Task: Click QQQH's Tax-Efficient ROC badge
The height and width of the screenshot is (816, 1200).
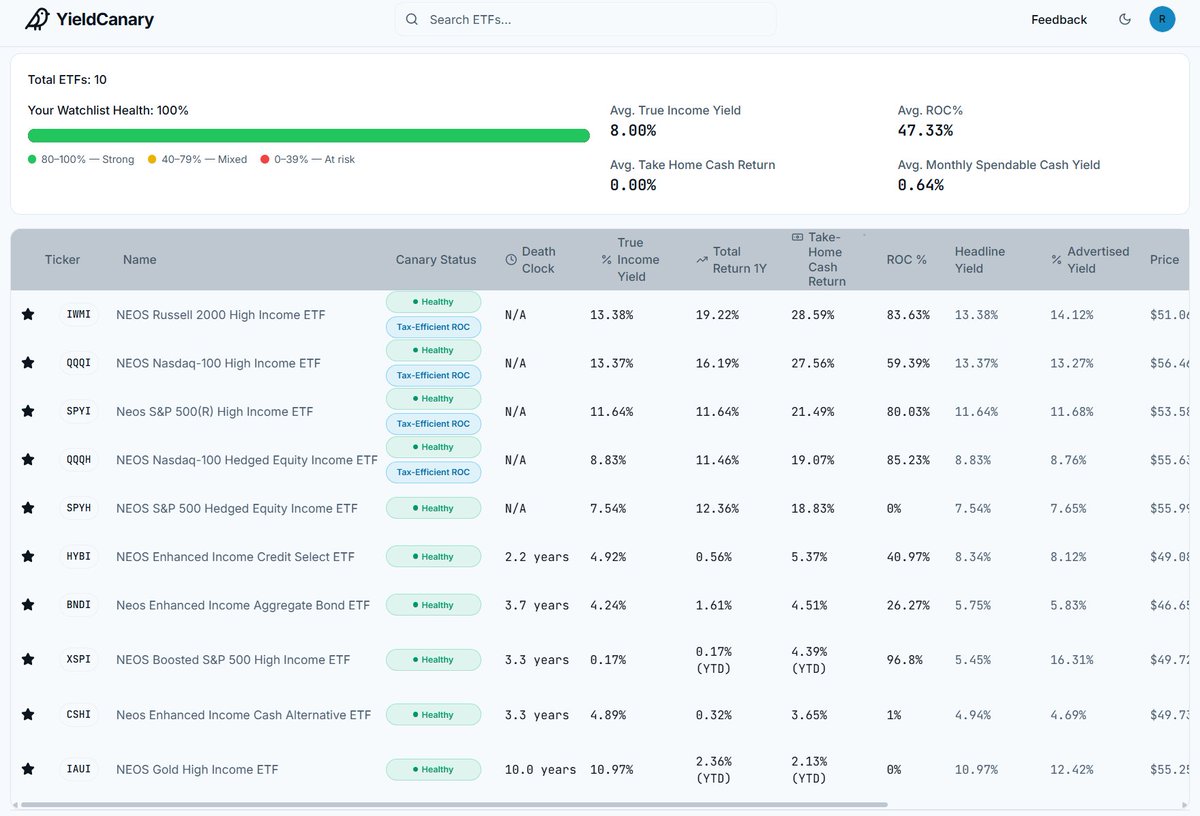Action: [x=433, y=472]
